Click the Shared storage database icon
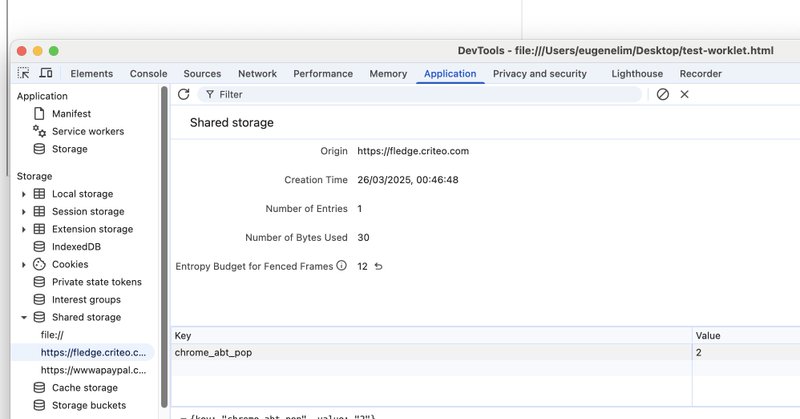This screenshot has height=419, width=800. (39, 317)
